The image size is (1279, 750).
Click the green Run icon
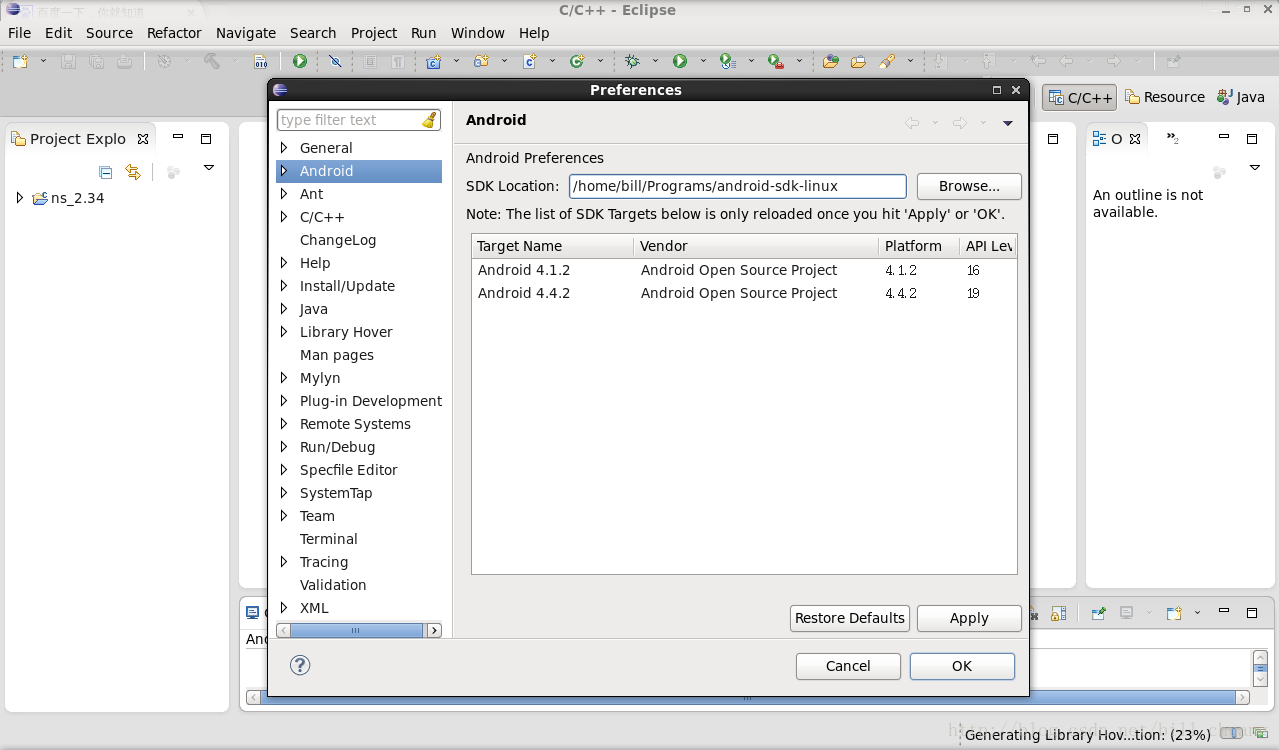click(680, 62)
